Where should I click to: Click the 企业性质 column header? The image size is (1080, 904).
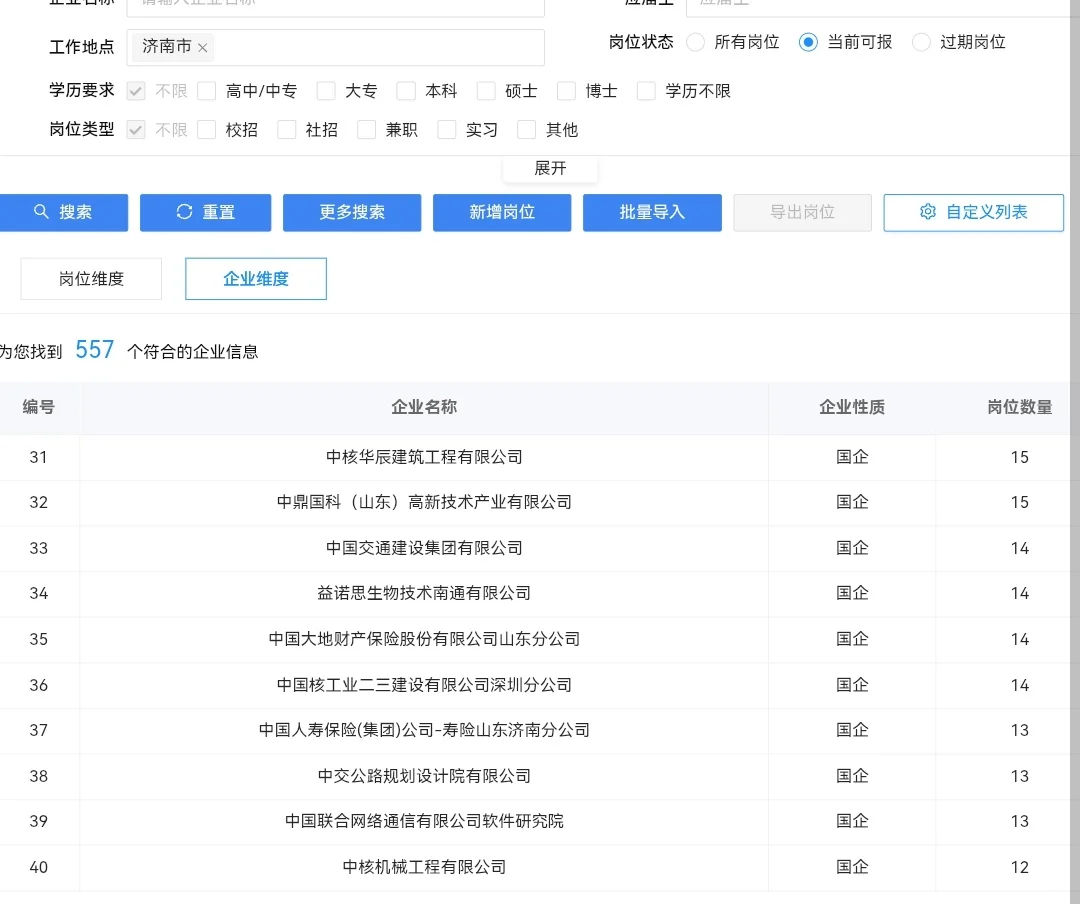coord(852,407)
